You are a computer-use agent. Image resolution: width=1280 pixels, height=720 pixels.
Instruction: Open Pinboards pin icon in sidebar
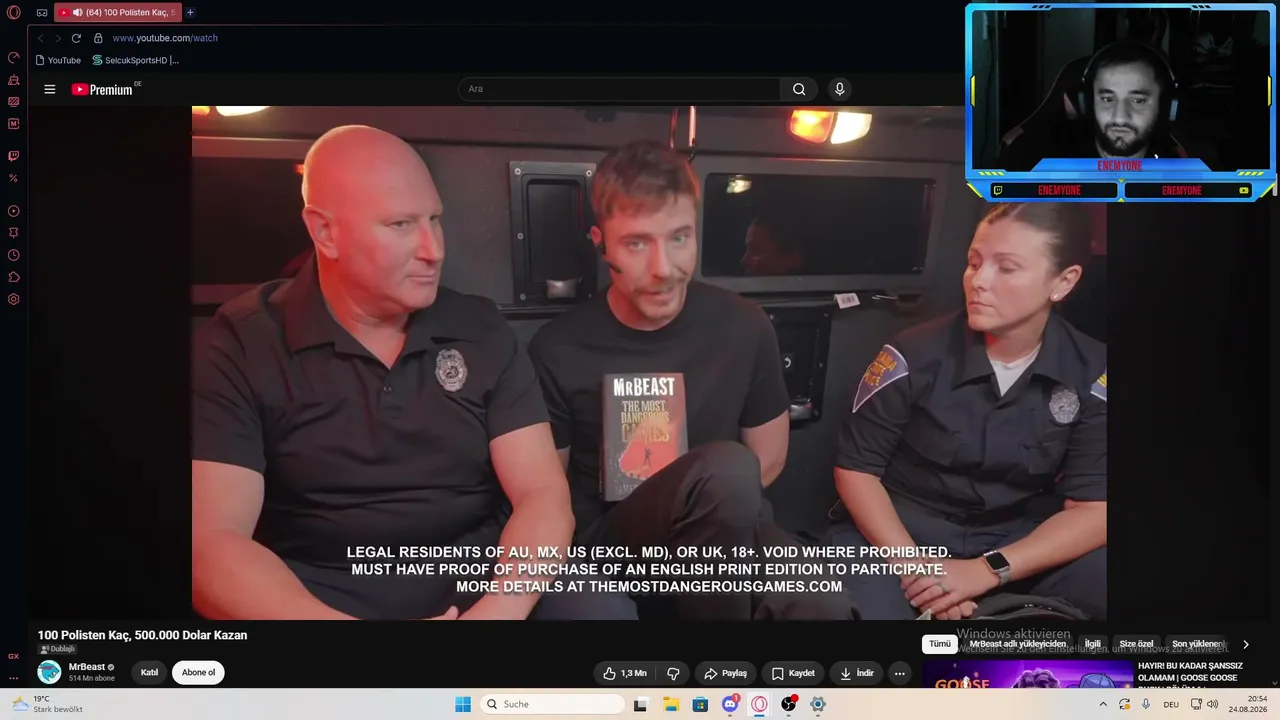tap(14, 233)
